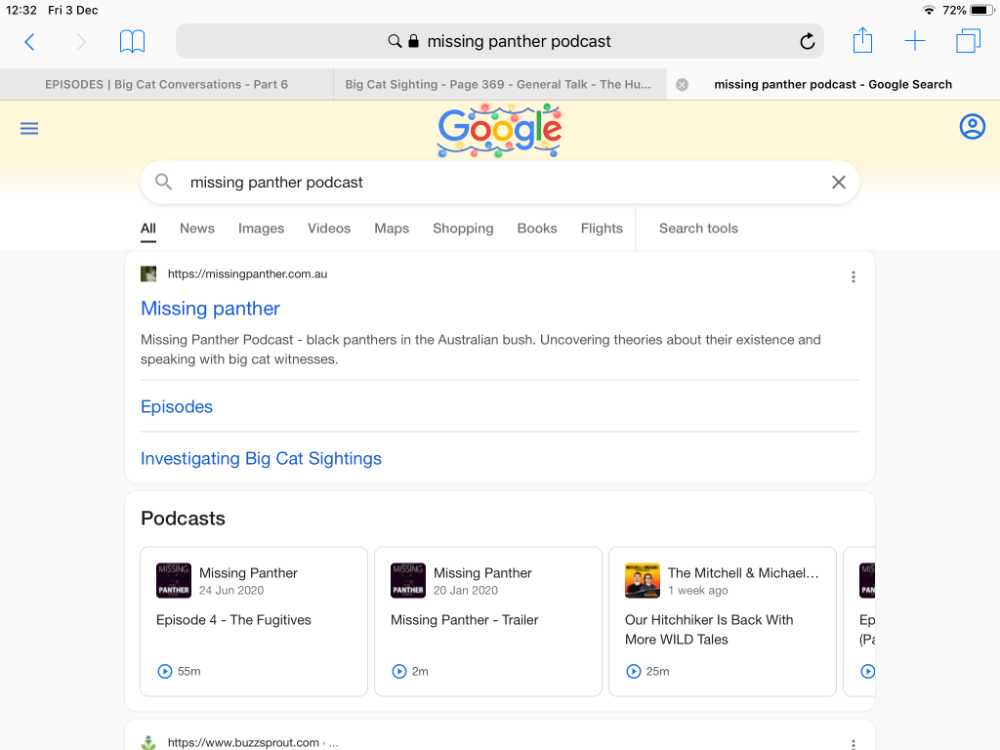This screenshot has width=1000, height=750.
Task: Open Investigating Big Cat Sightings sitelink
Action: pyautogui.click(x=261, y=459)
